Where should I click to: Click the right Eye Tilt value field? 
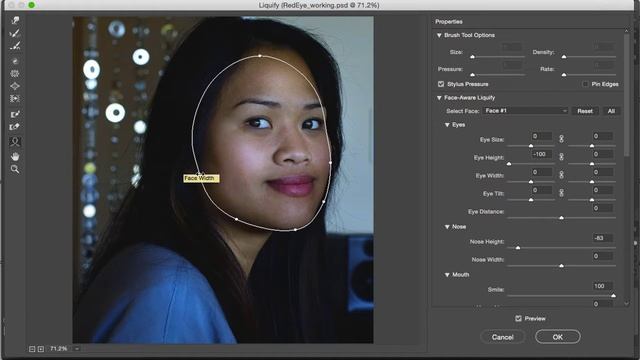tap(602, 190)
